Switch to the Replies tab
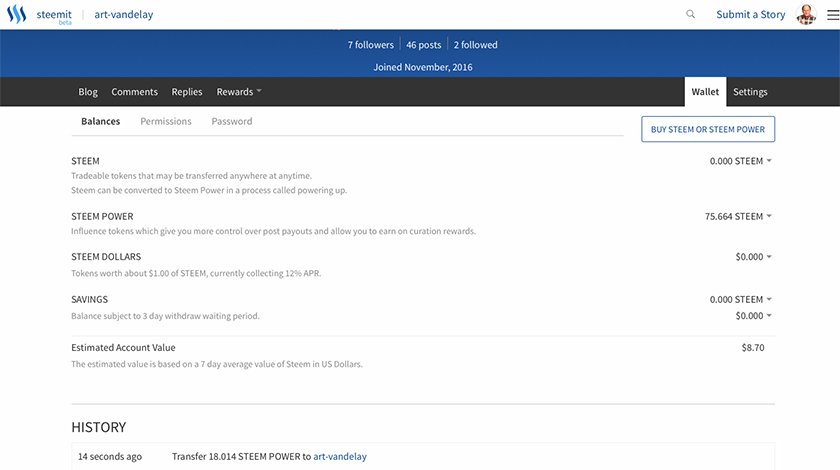This screenshot has width=840, height=470. [x=187, y=92]
